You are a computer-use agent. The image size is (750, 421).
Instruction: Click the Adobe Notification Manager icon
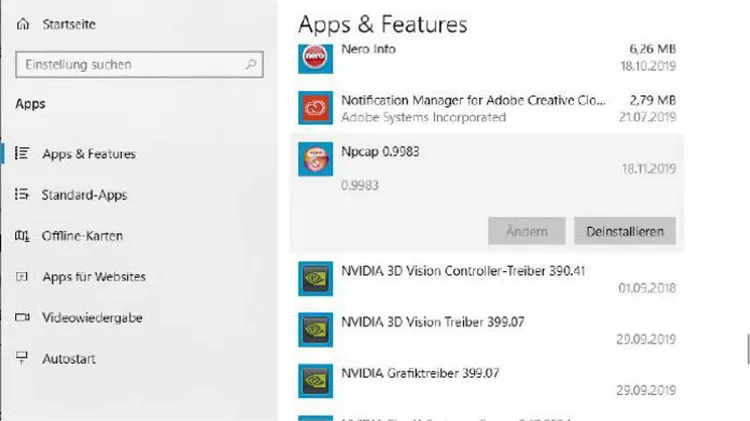point(315,108)
